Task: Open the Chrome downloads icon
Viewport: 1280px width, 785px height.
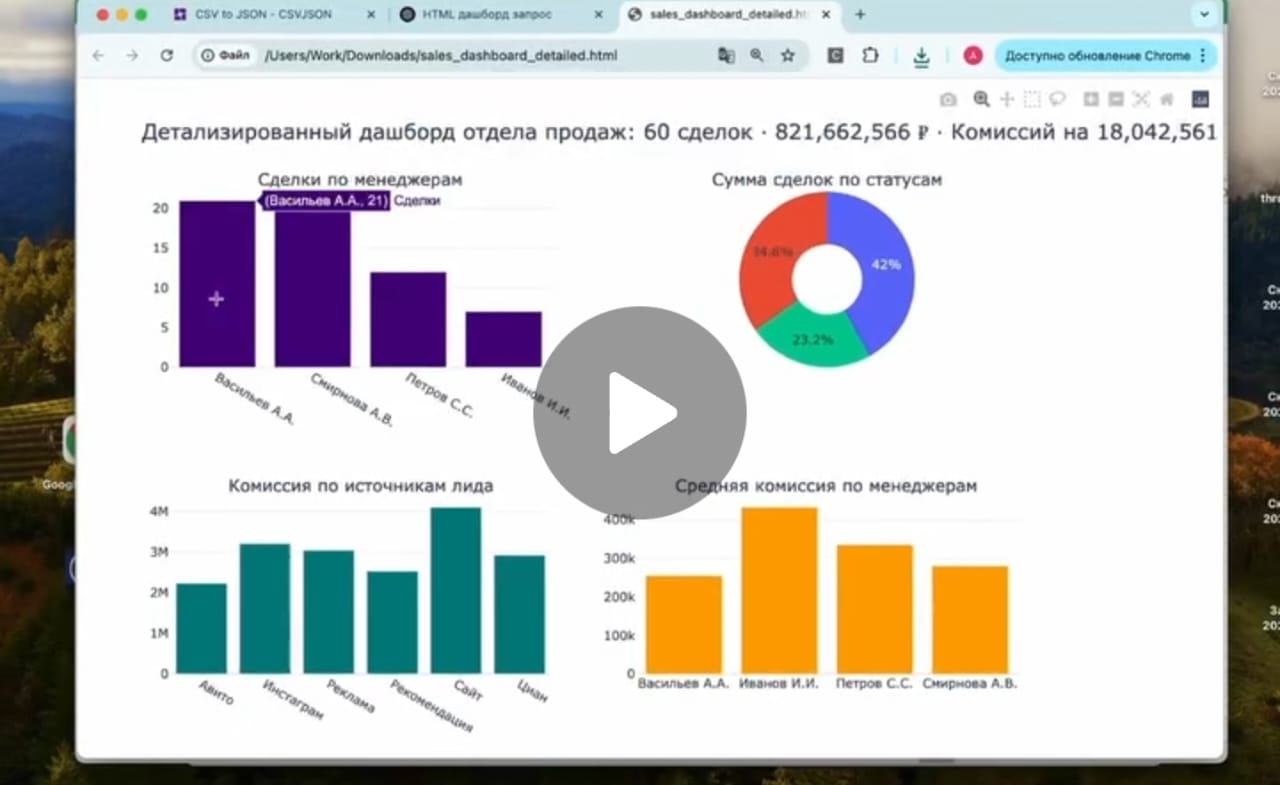Action: pyautogui.click(x=921, y=56)
